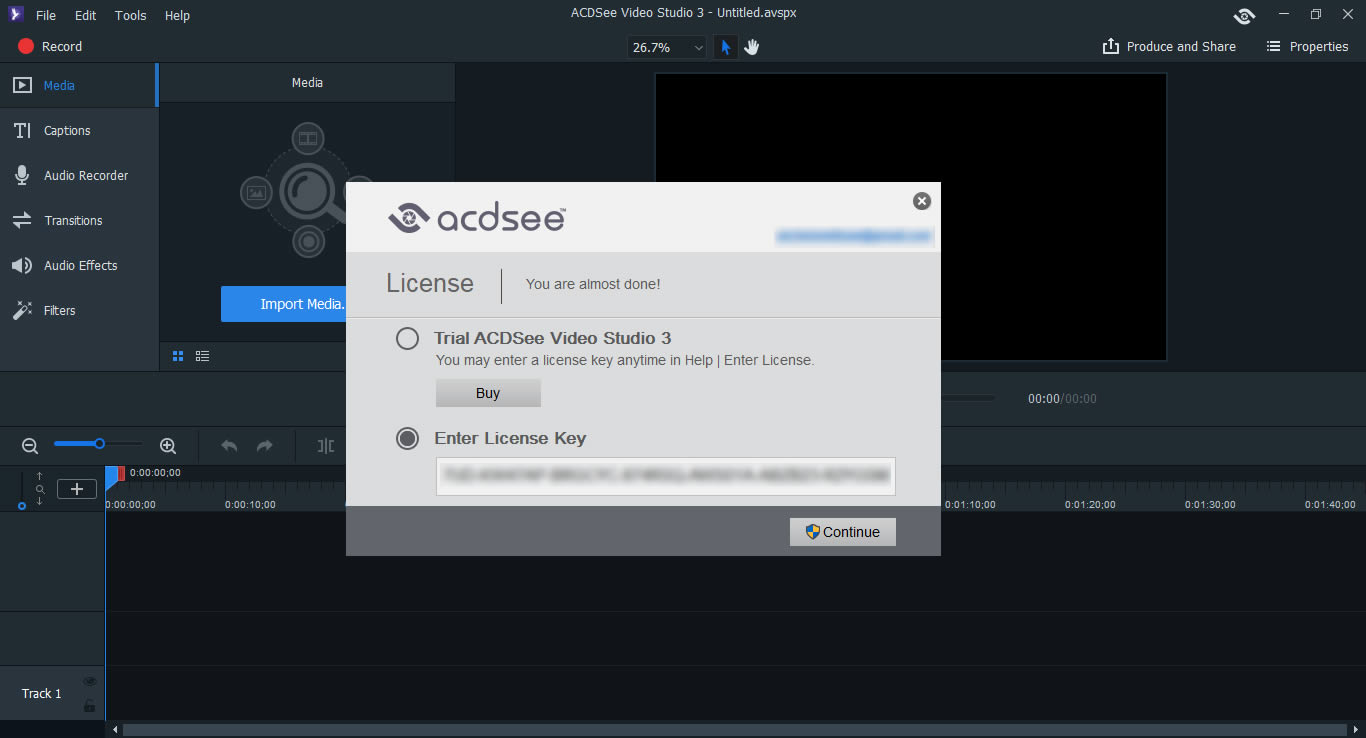
Task: Open the Transitions panel tab
Action: pyautogui.click(x=73, y=220)
